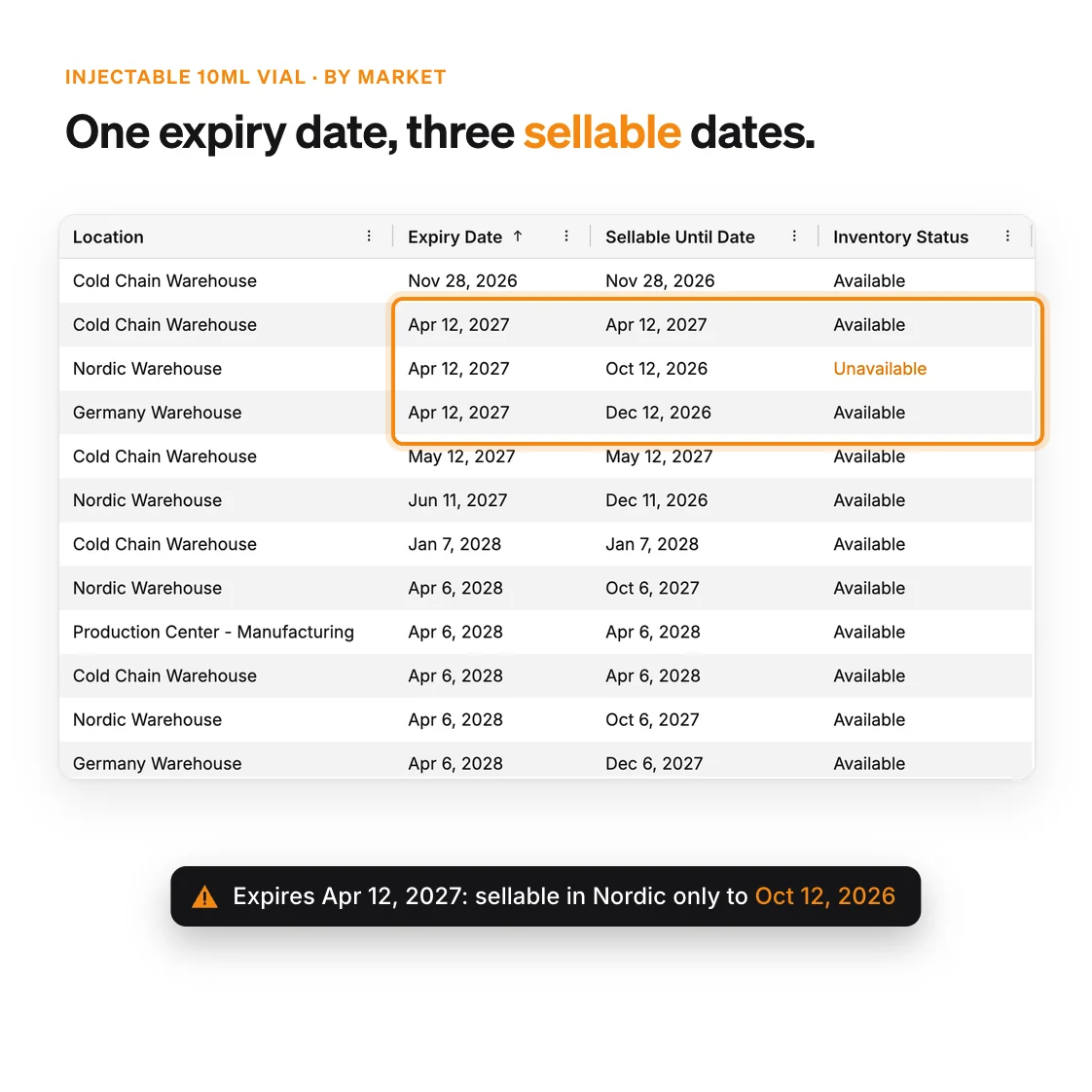
Task: Click the May 12, 2027 expiry date cell
Action: pyautogui.click(x=461, y=456)
